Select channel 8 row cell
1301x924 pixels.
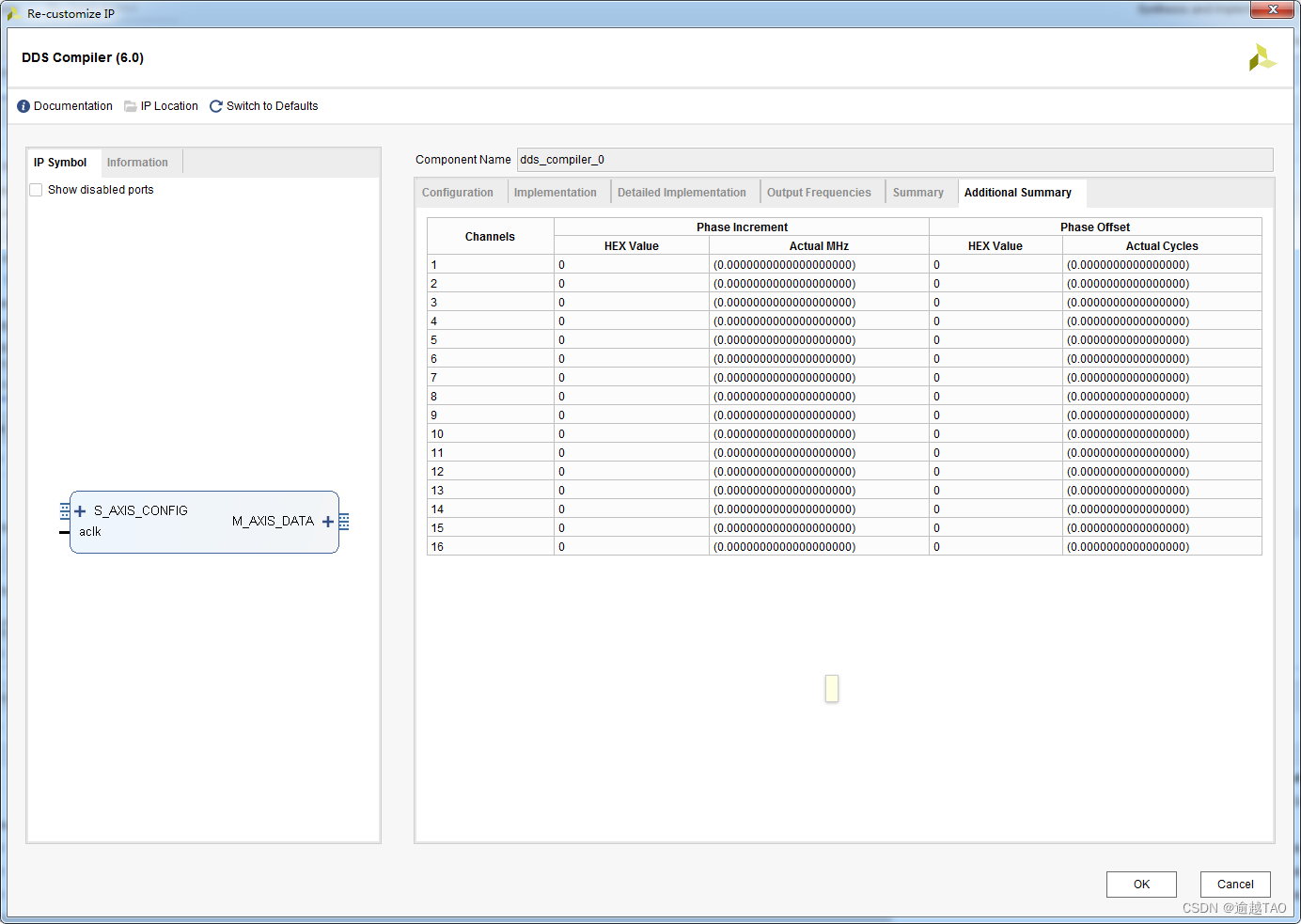coord(491,397)
